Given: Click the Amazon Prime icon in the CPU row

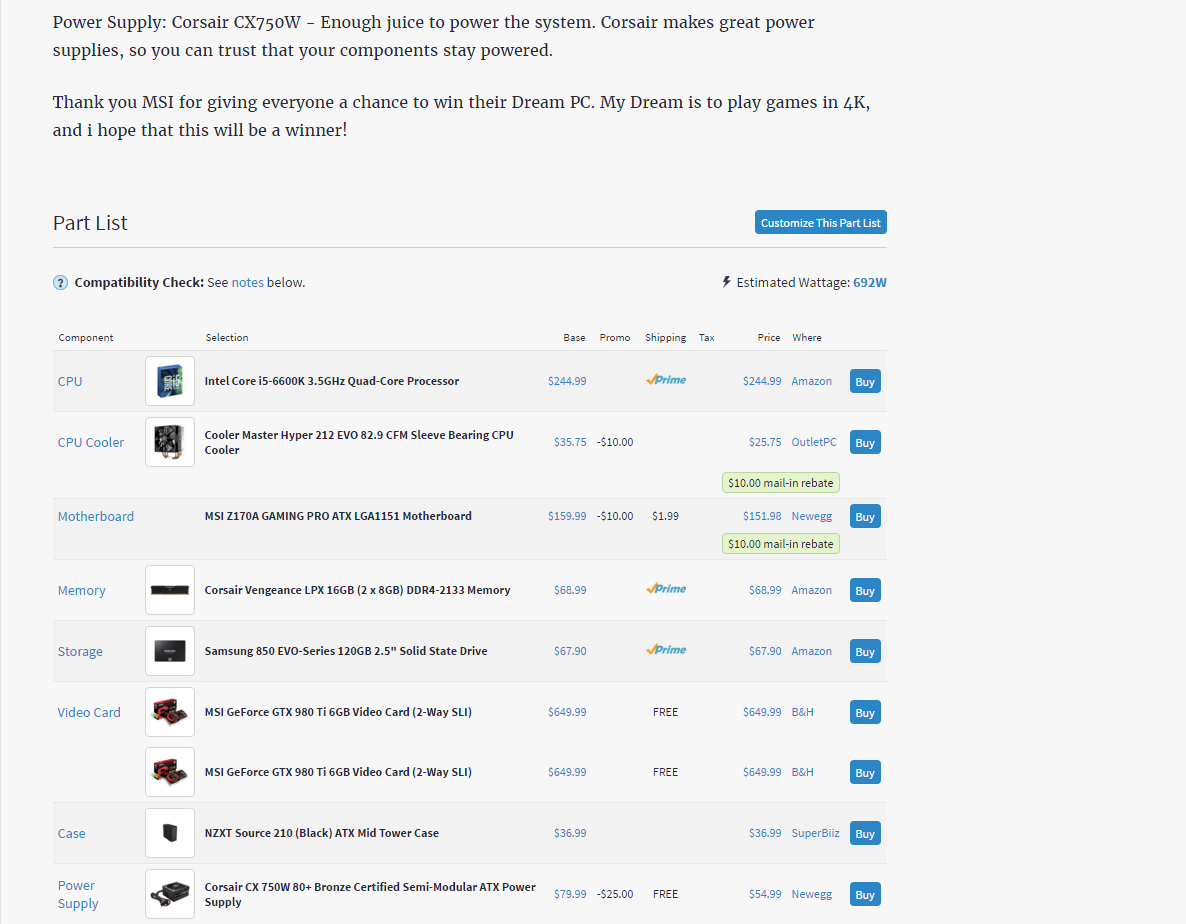Looking at the screenshot, I should pos(666,380).
